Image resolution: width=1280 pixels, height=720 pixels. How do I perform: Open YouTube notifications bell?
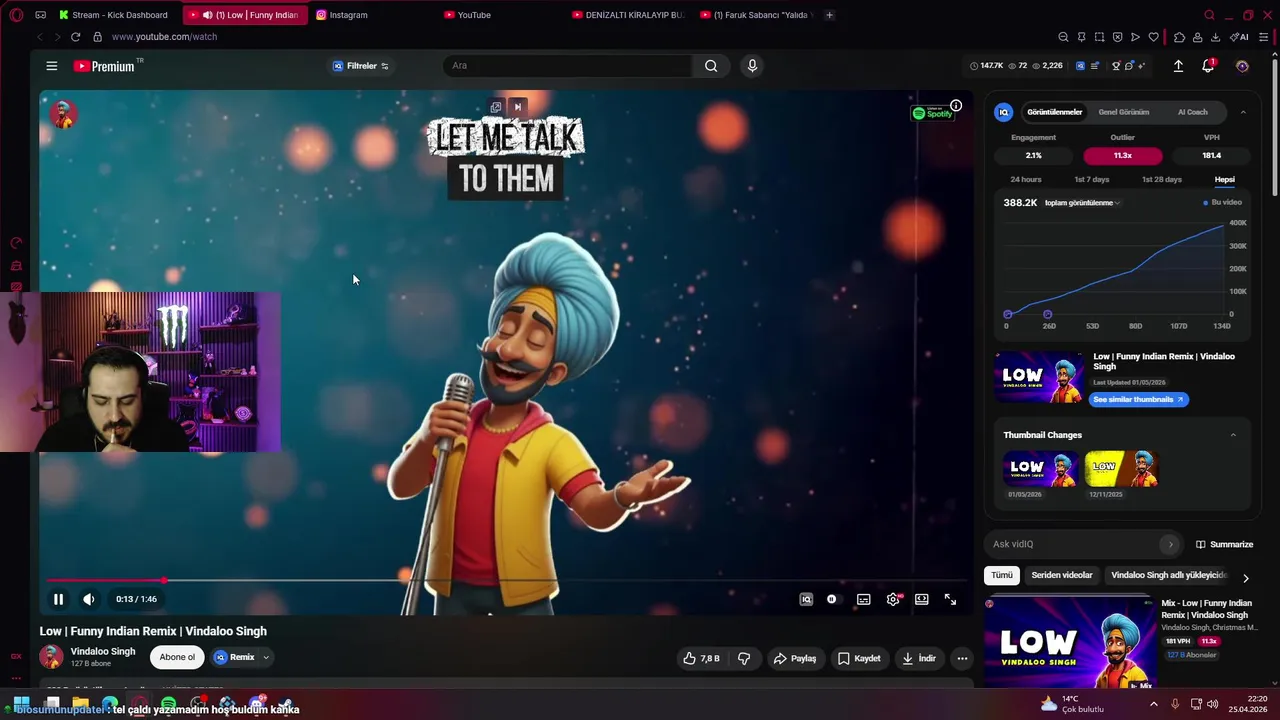(x=1209, y=66)
